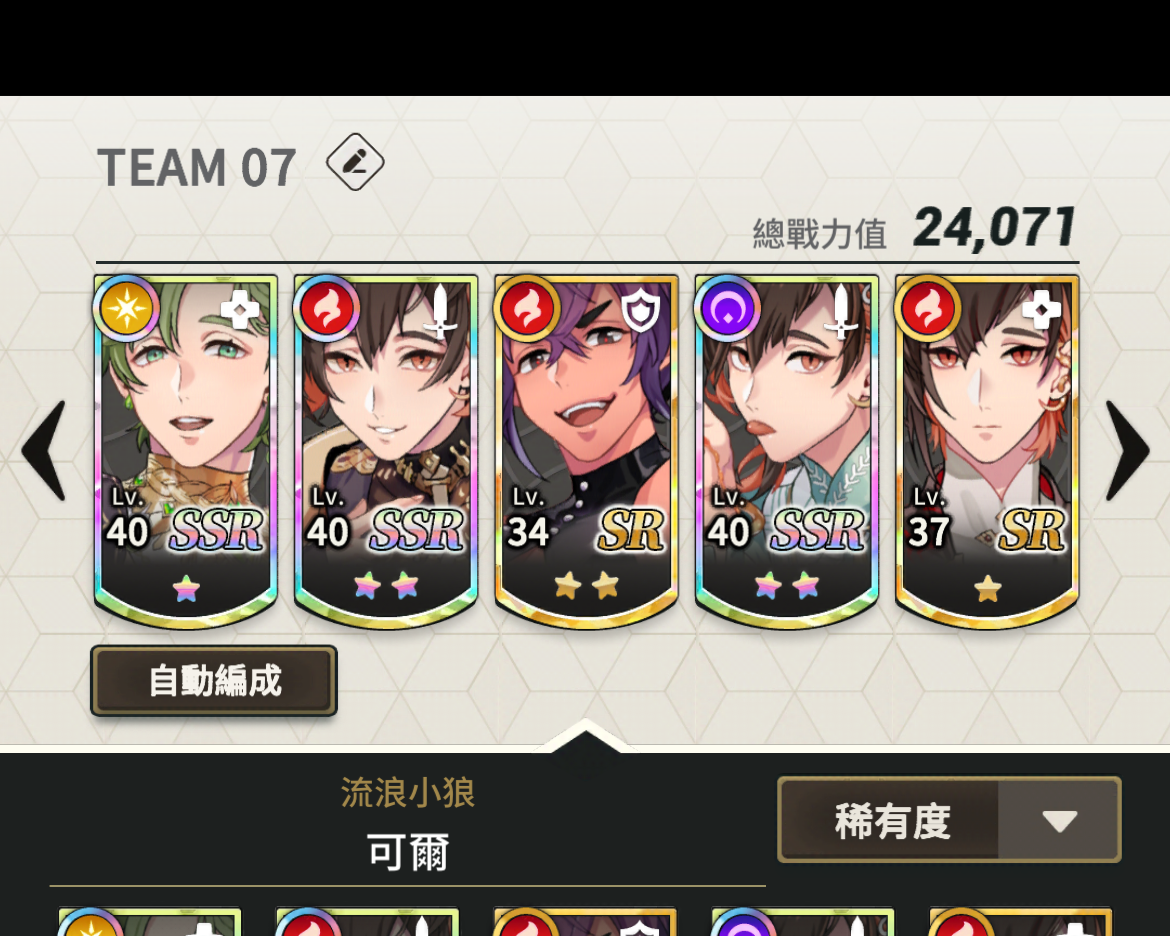1170x936 pixels.
Task: Tap the 自動編成 auto-formation button
Action: click(x=214, y=681)
